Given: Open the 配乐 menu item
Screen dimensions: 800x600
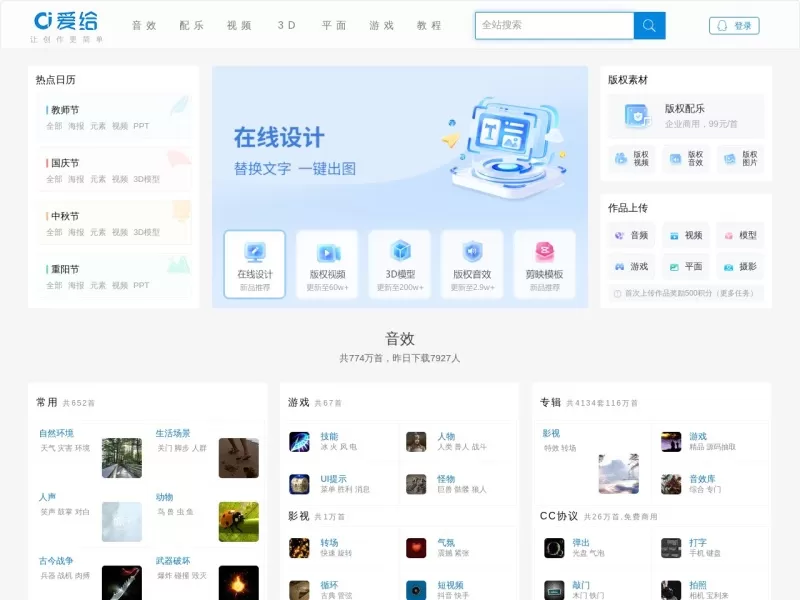Looking at the screenshot, I should tap(192, 24).
